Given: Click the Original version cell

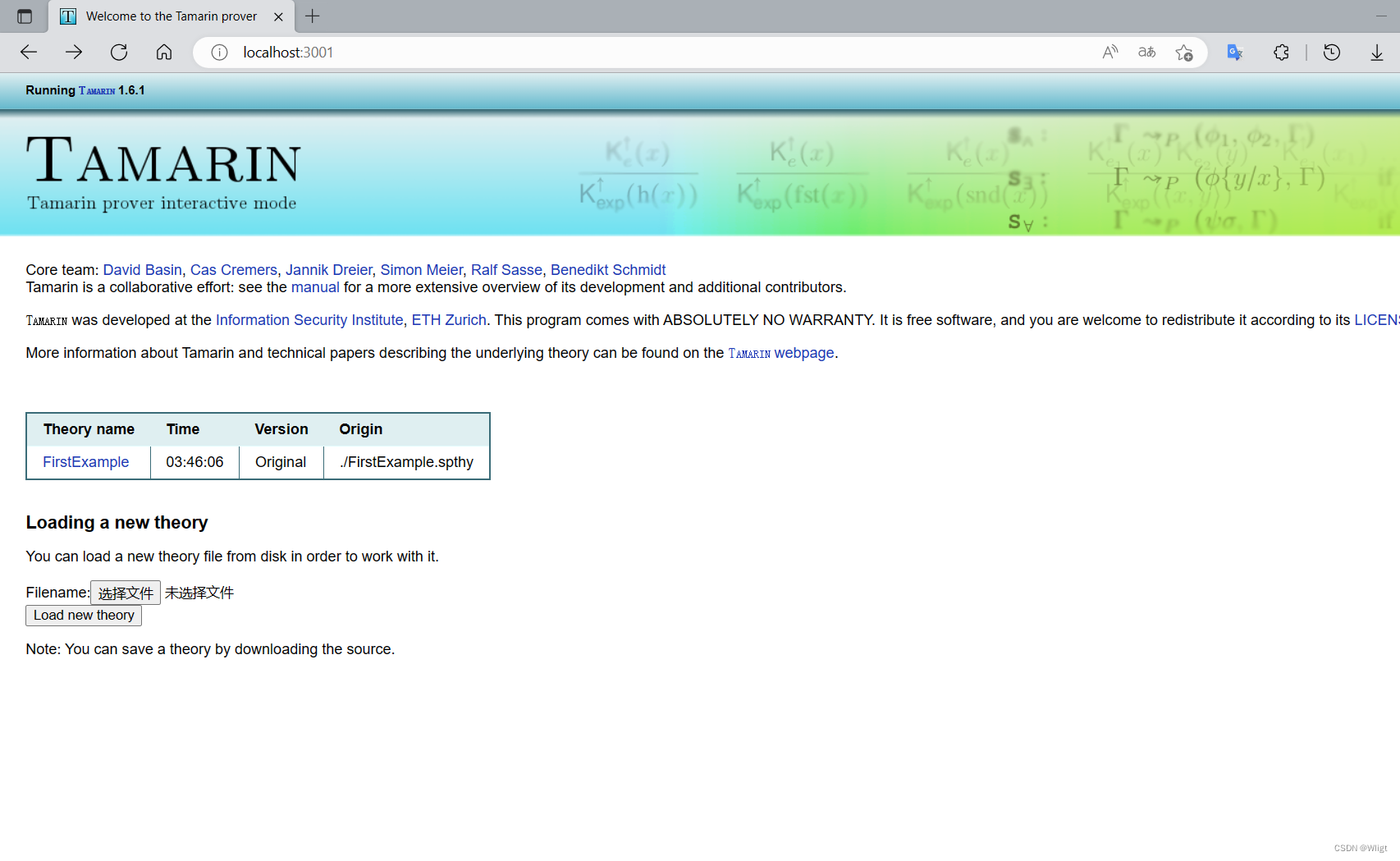Looking at the screenshot, I should coord(281,462).
